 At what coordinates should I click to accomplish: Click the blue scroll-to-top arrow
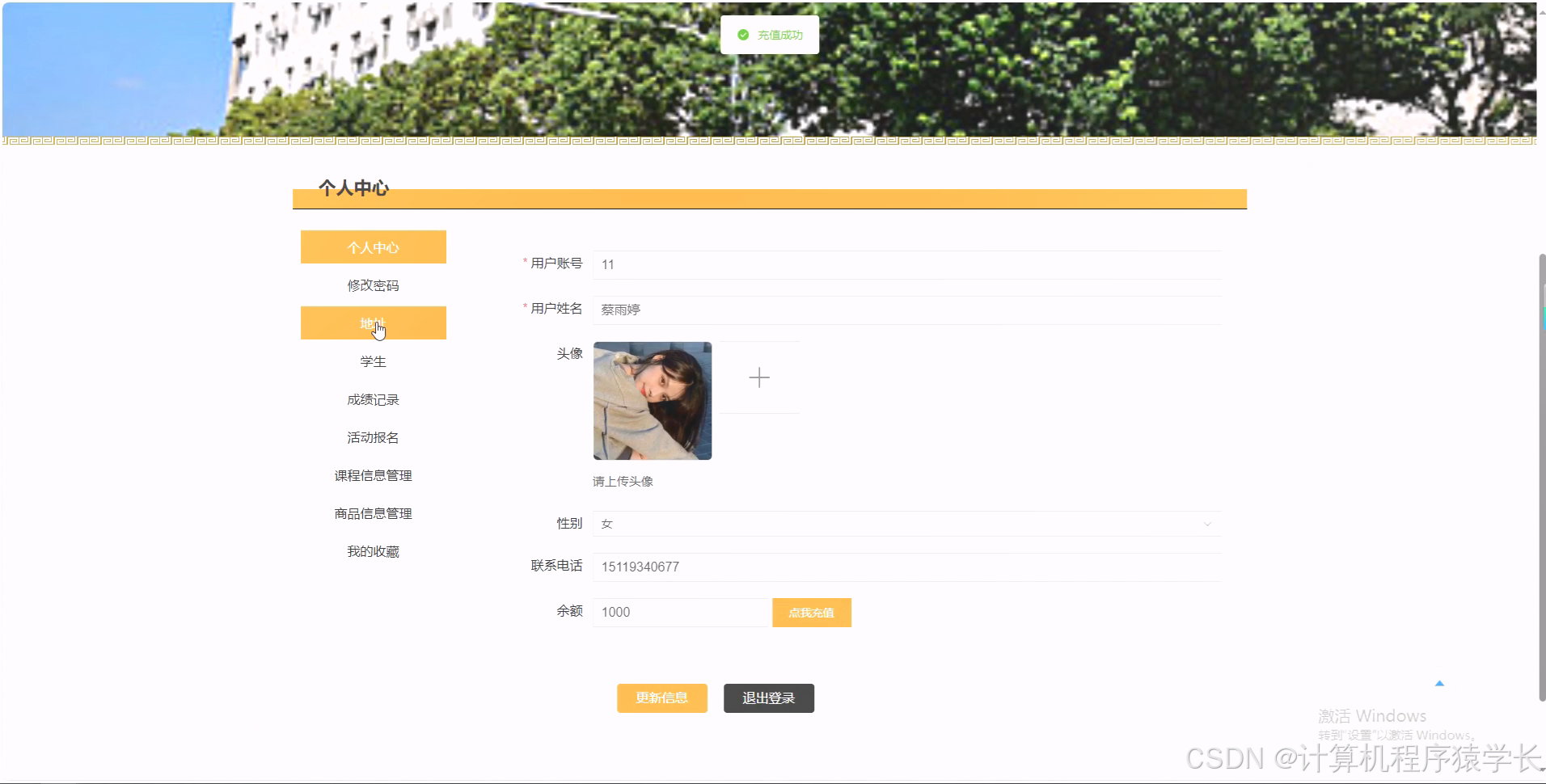[1438, 683]
